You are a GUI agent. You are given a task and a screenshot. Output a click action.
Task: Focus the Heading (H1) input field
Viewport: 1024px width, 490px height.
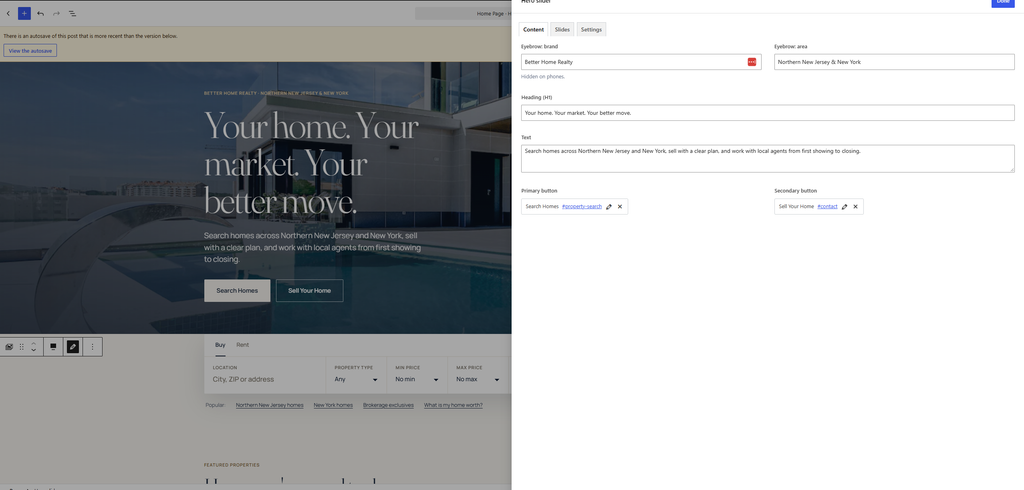(x=768, y=113)
